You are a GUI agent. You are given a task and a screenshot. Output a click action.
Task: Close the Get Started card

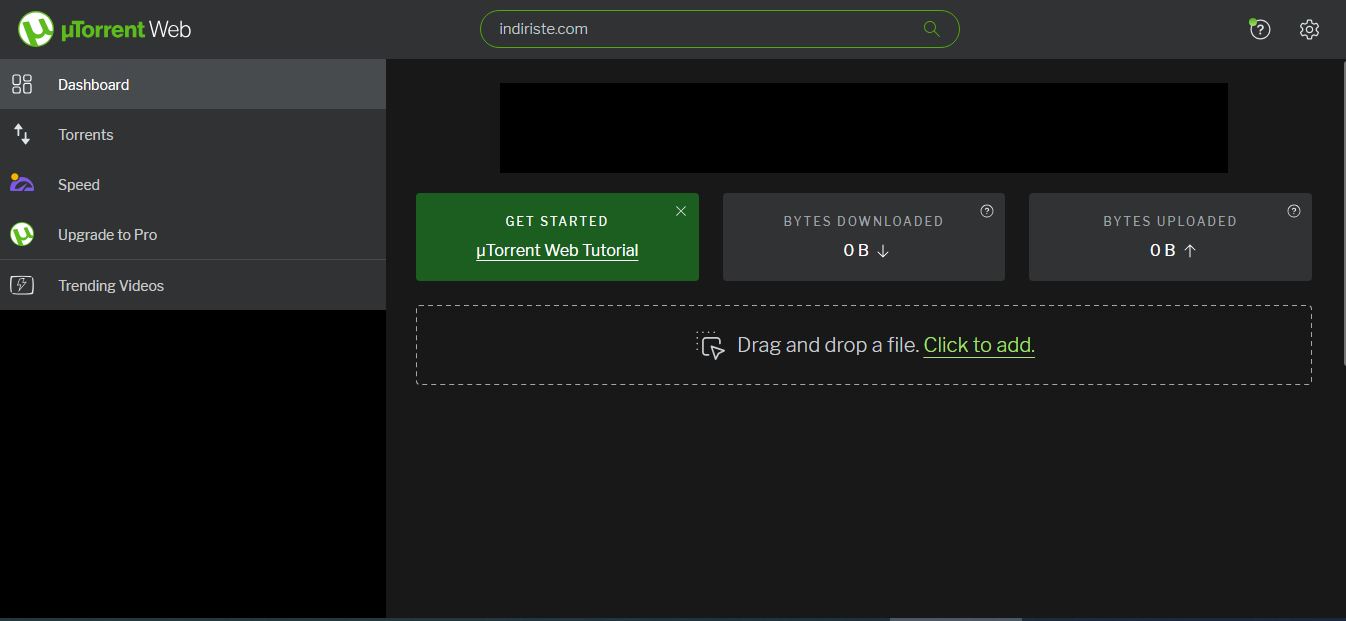[x=681, y=211]
